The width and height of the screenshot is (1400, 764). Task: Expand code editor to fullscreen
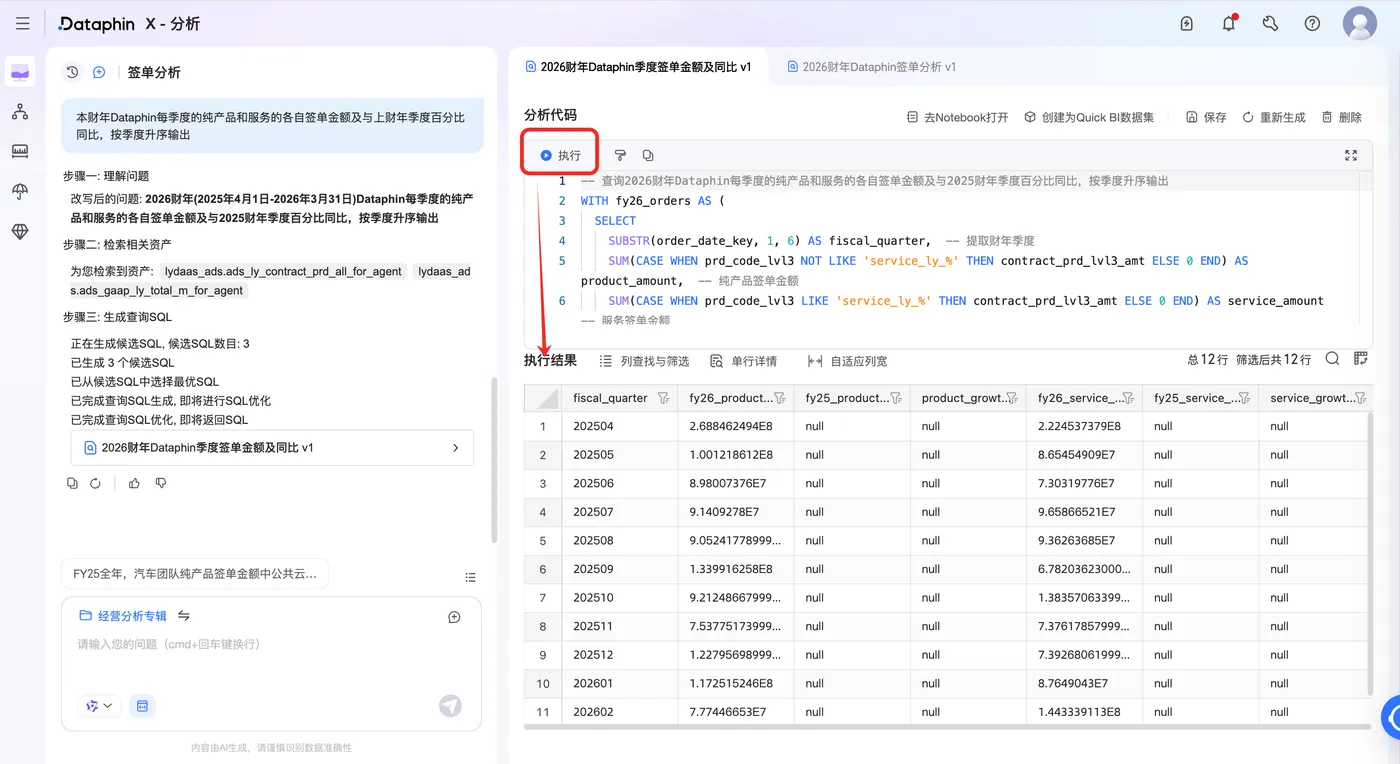pos(1351,155)
